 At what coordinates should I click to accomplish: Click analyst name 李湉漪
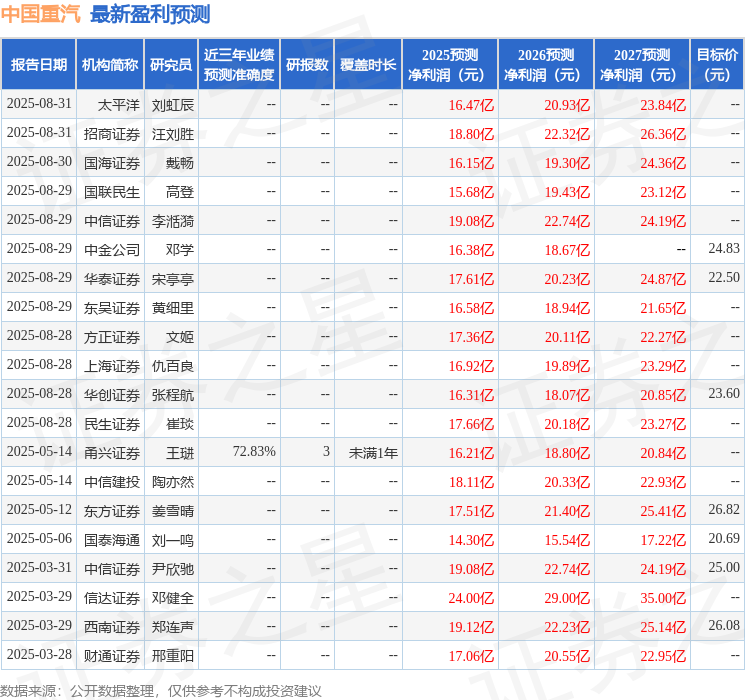(172, 221)
